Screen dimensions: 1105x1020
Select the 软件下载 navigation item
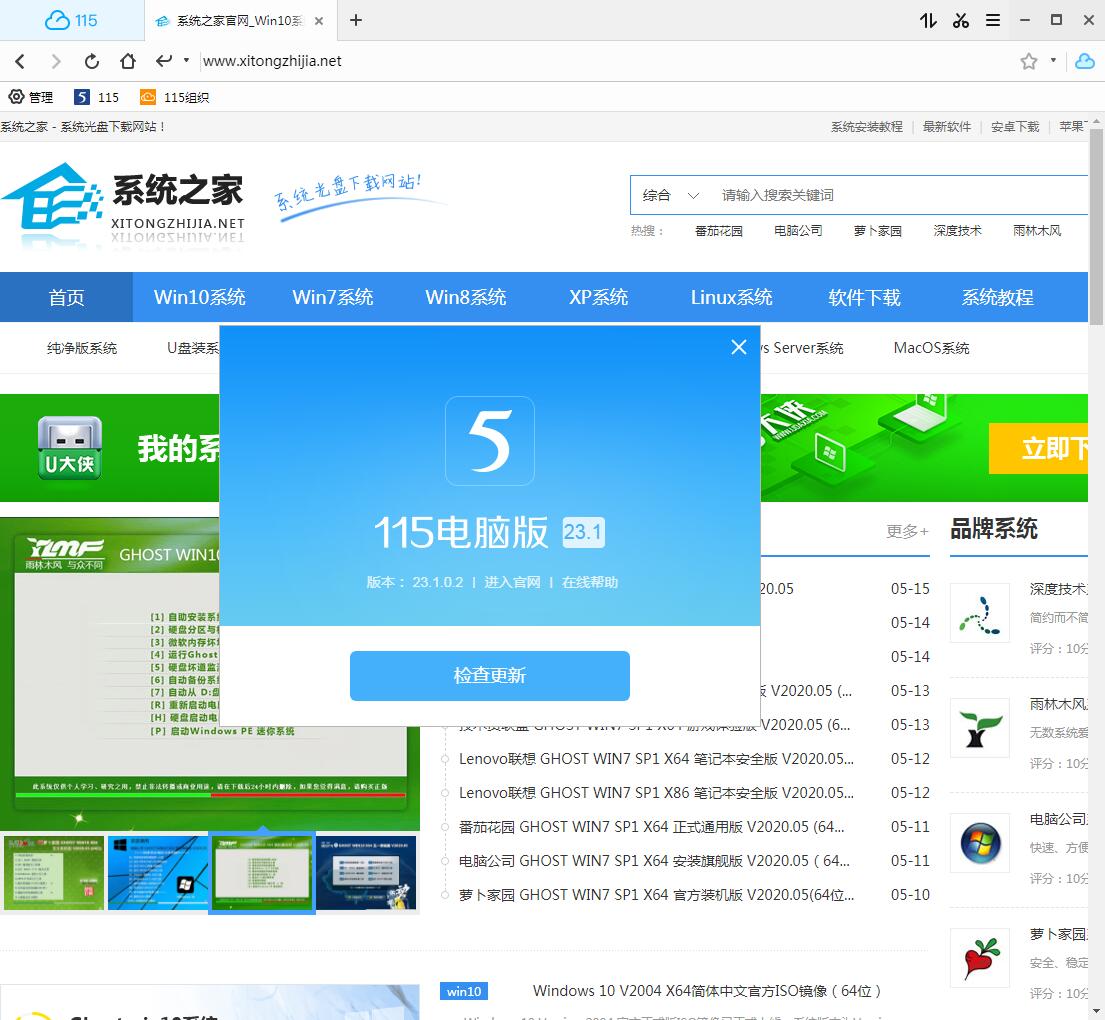864,297
